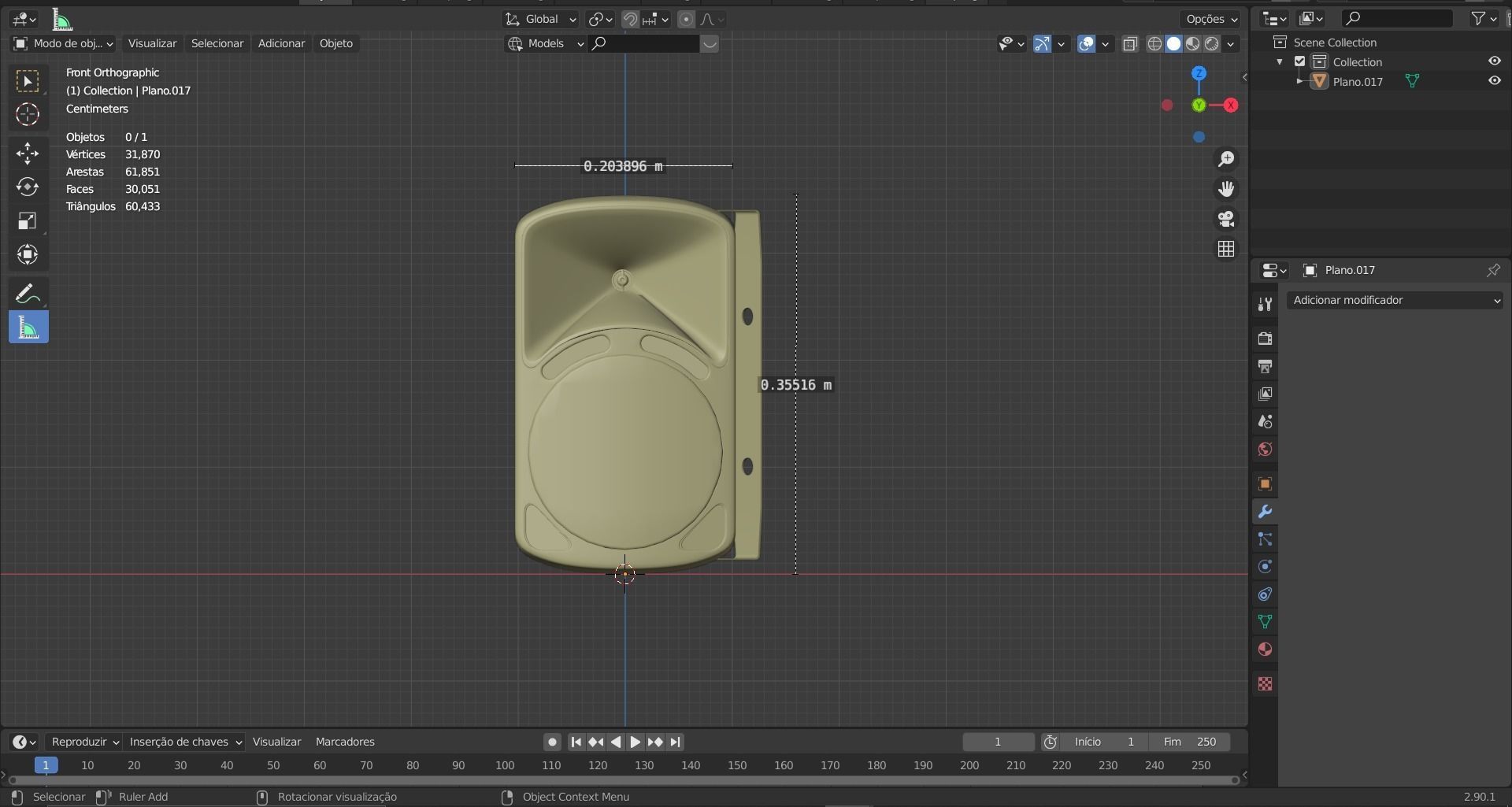The image size is (1512, 807).
Task: Click the zoom viewport magnifier icon
Action: tap(1226, 159)
